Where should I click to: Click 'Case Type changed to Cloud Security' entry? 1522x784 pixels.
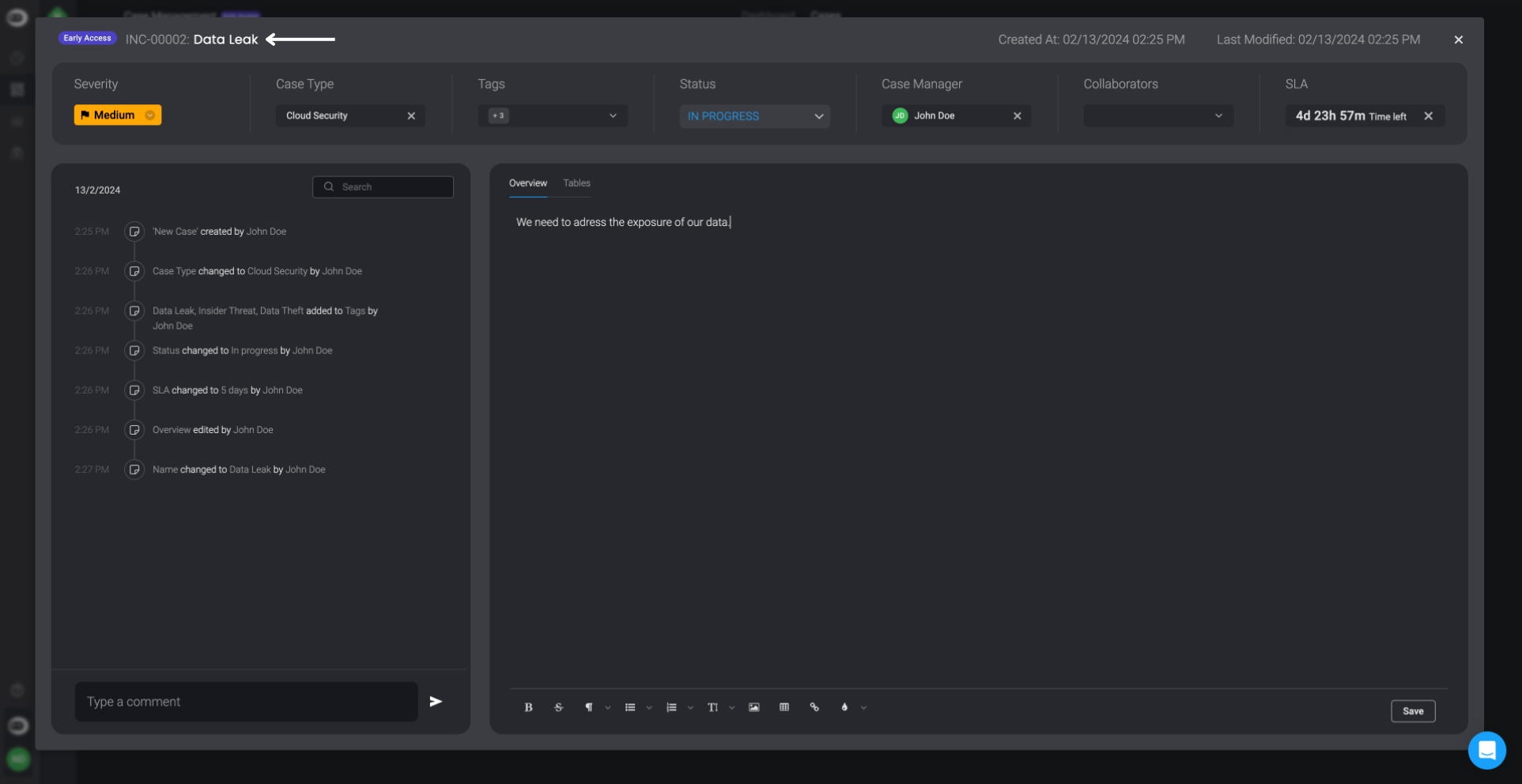click(257, 271)
